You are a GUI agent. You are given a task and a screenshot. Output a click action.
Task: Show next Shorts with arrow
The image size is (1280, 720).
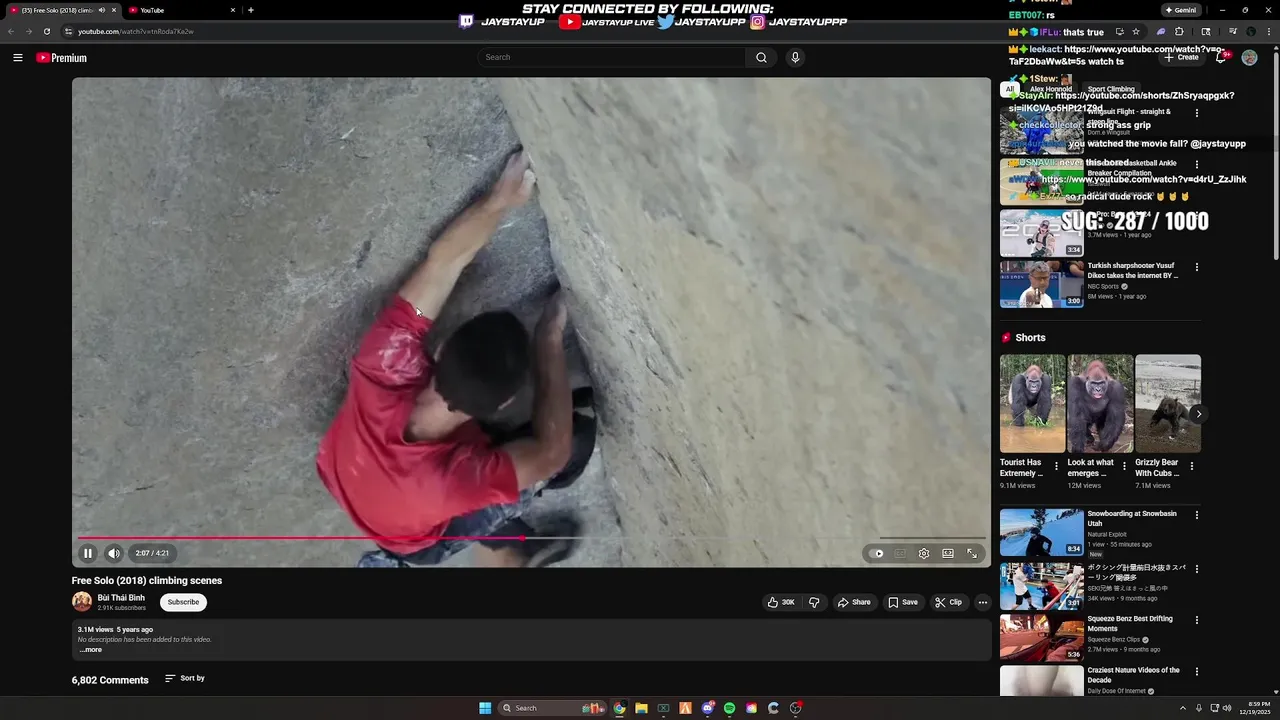1199,414
